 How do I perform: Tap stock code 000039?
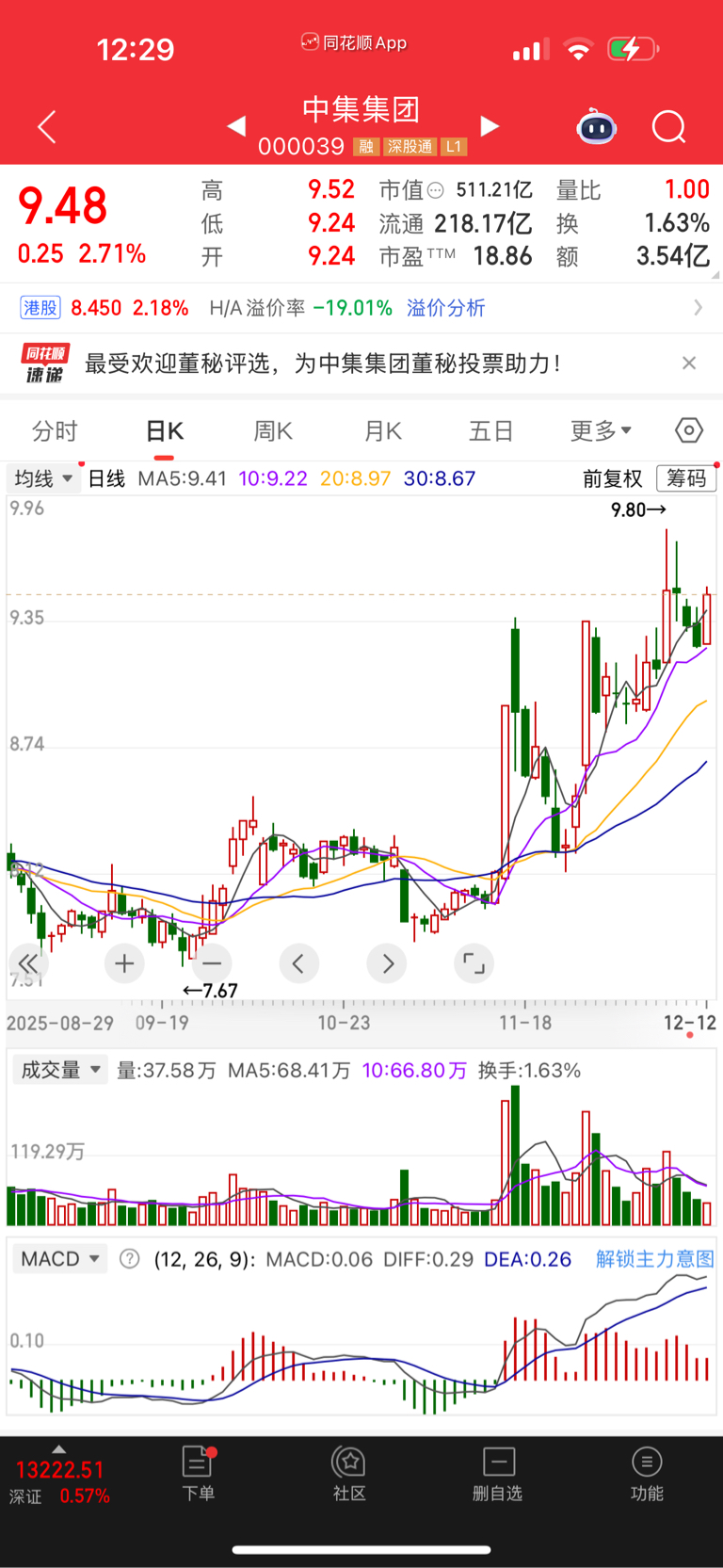pyautogui.click(x=301, y=146)
